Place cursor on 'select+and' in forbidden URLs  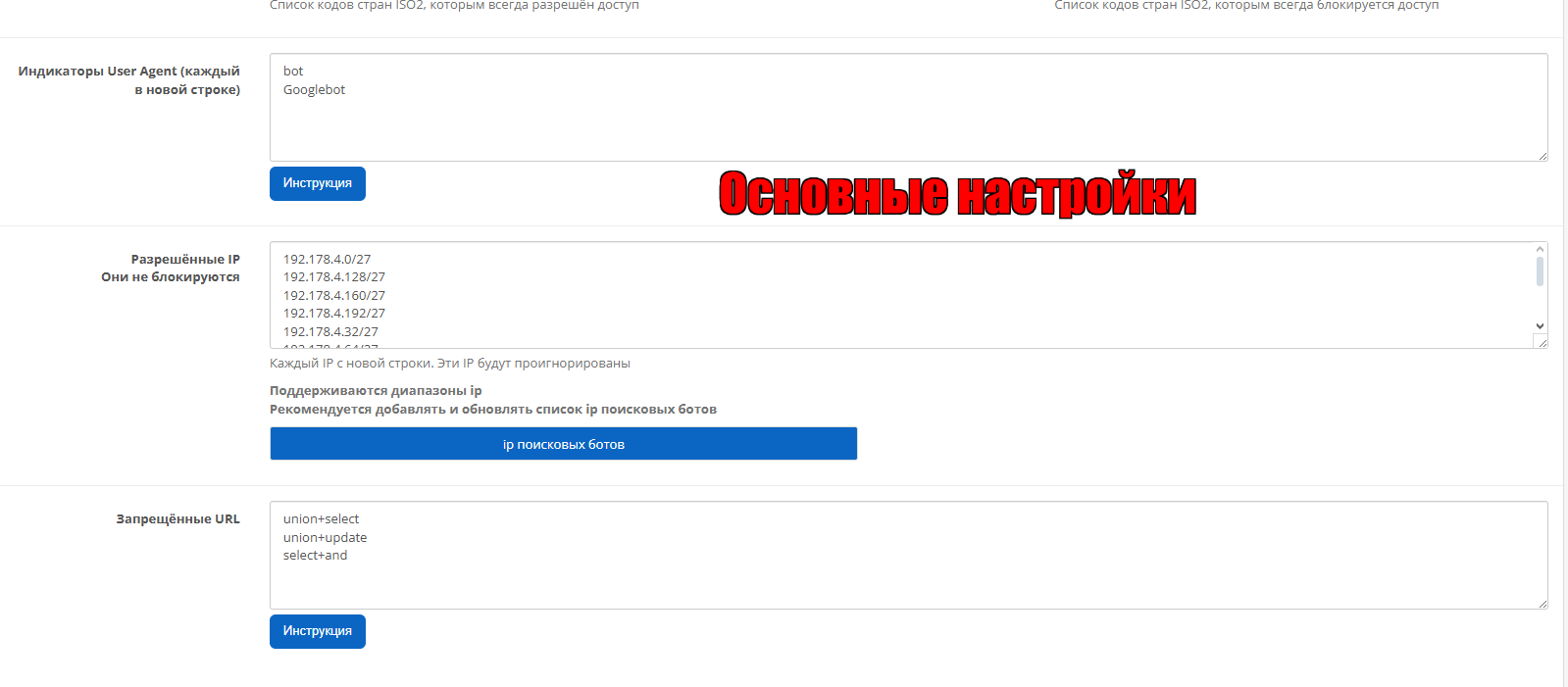click(315, 556)
